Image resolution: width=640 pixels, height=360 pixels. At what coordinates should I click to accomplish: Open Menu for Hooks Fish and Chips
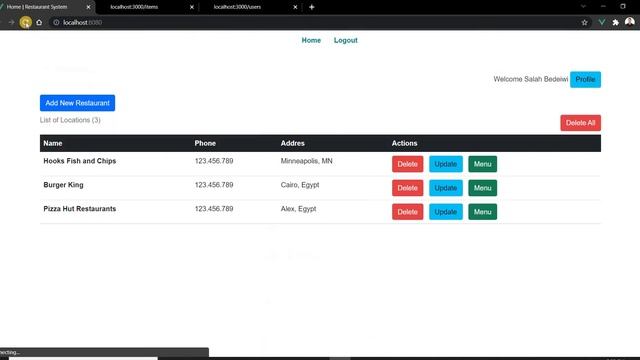(x=482, y=164)
